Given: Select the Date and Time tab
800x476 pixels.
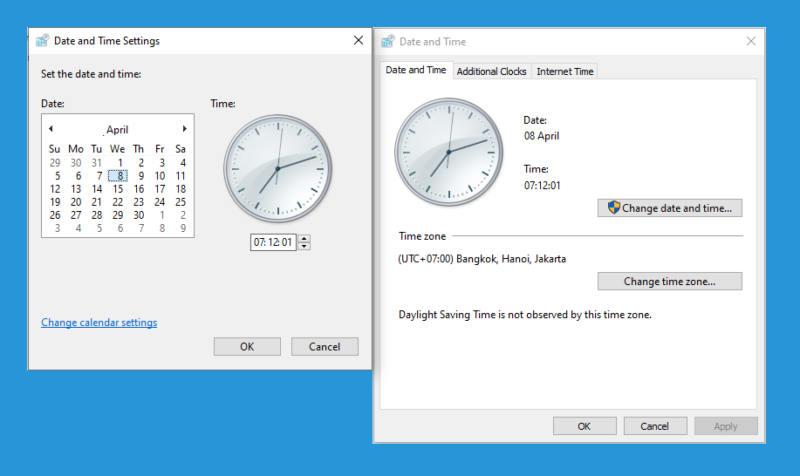Looking at the screenshot, I should point(416,70).
